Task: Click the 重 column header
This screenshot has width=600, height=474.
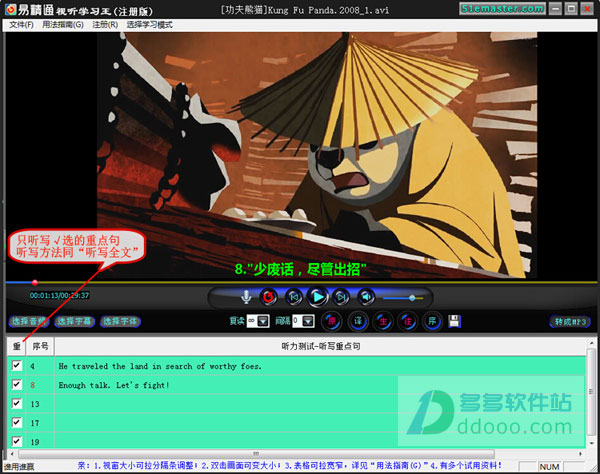Action: [x=16, y=346]
